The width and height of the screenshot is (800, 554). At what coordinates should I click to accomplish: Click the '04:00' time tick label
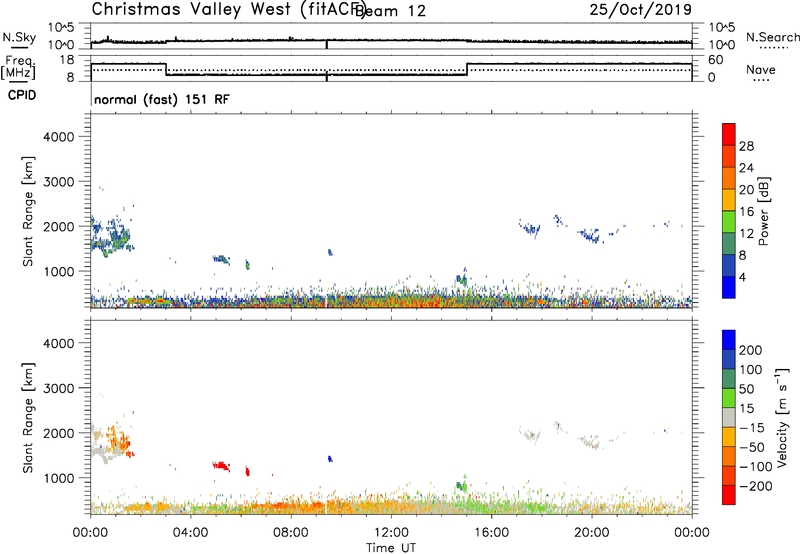[190, 533]
